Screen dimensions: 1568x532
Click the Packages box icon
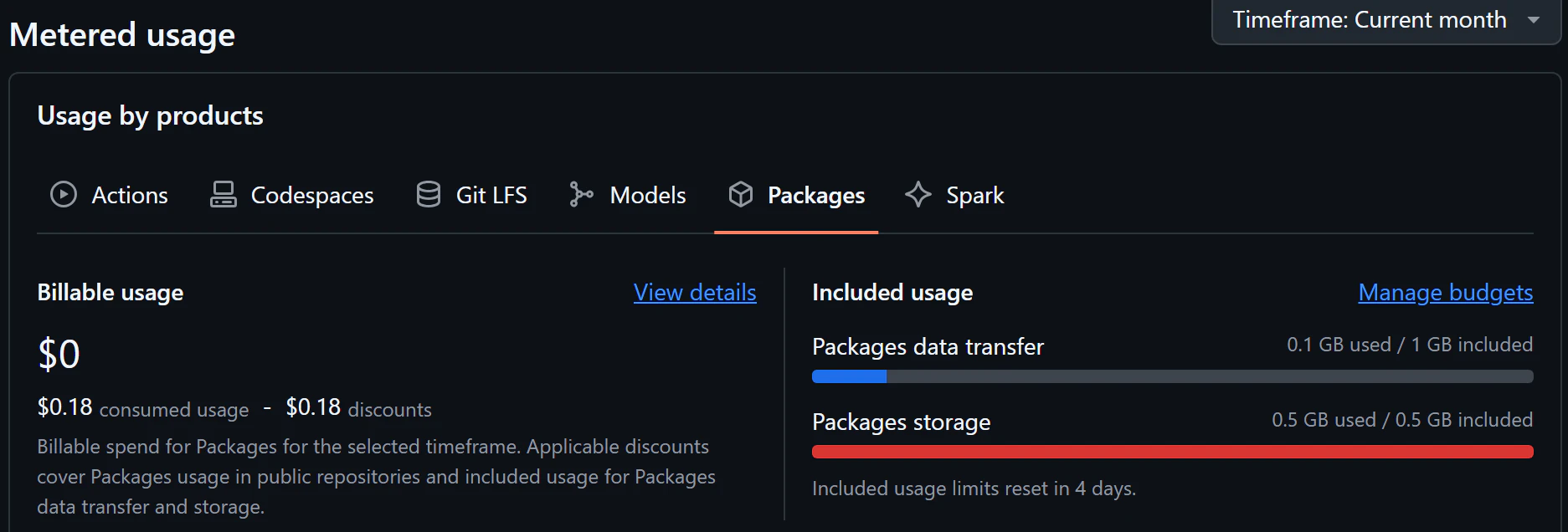pos(740,194)
